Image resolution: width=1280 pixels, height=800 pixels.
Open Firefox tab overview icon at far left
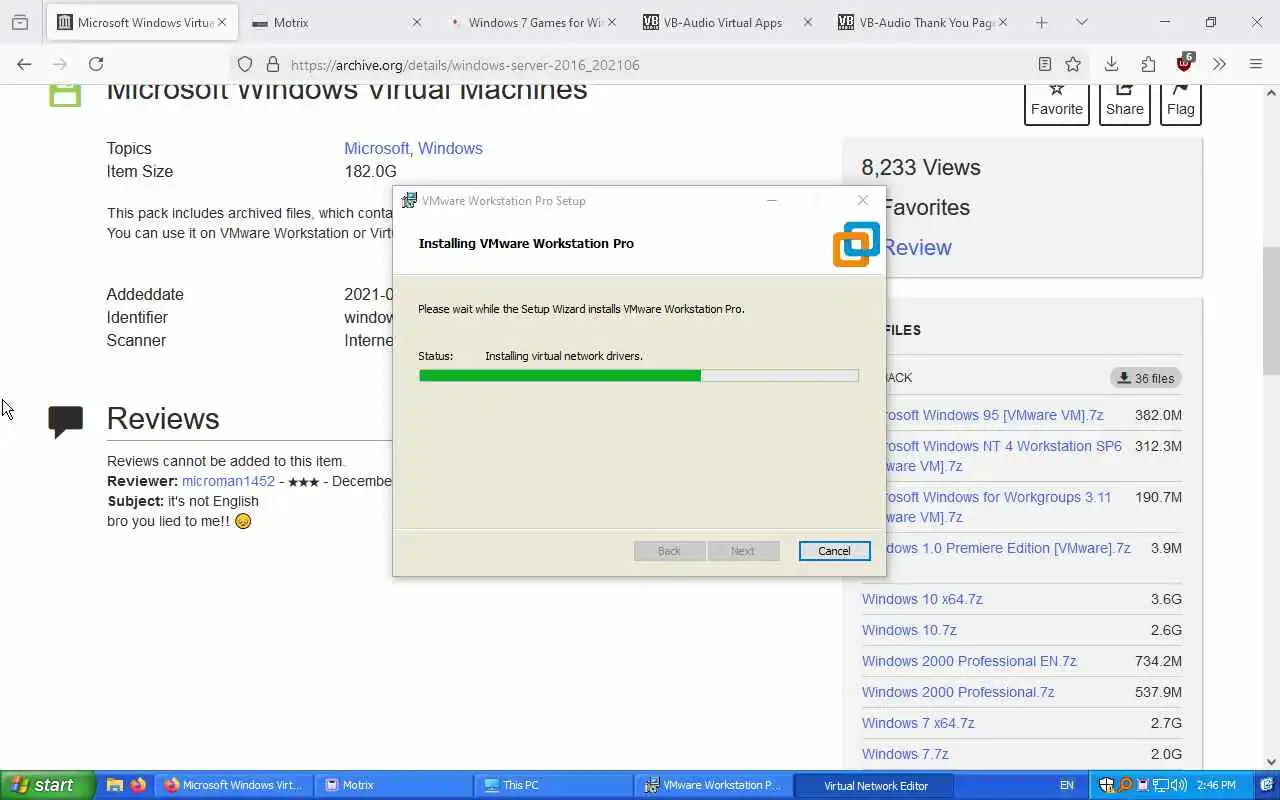pyautogui.click(x=19, y=22)
